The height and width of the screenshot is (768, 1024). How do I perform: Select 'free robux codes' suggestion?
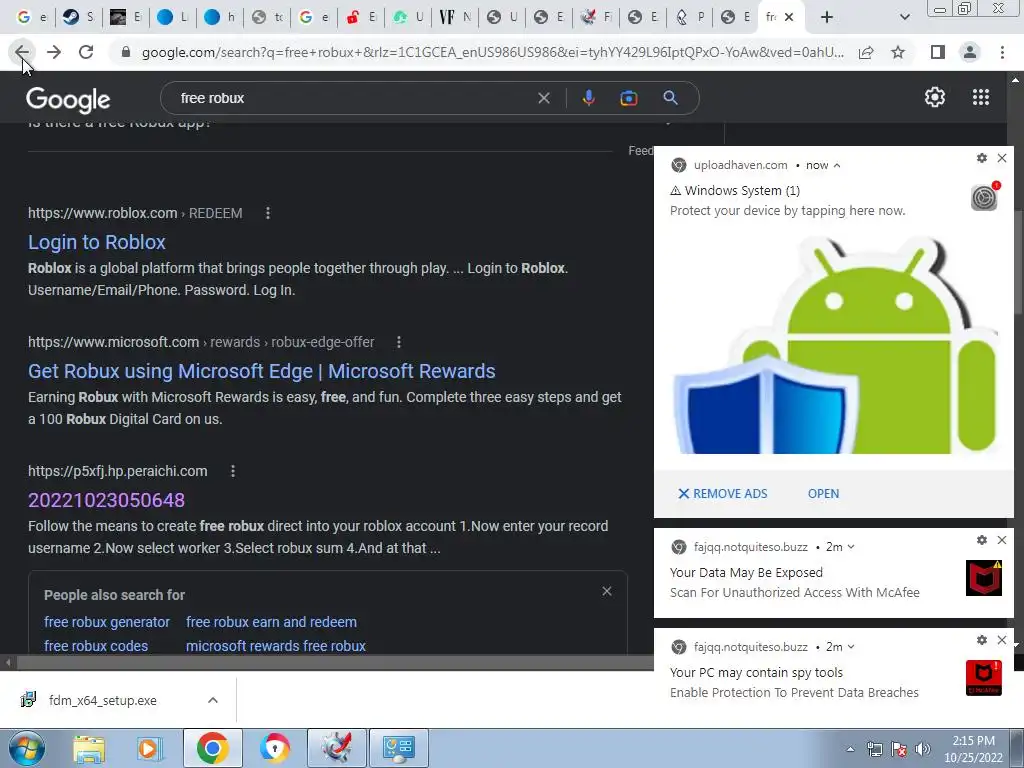pos(96,646)
